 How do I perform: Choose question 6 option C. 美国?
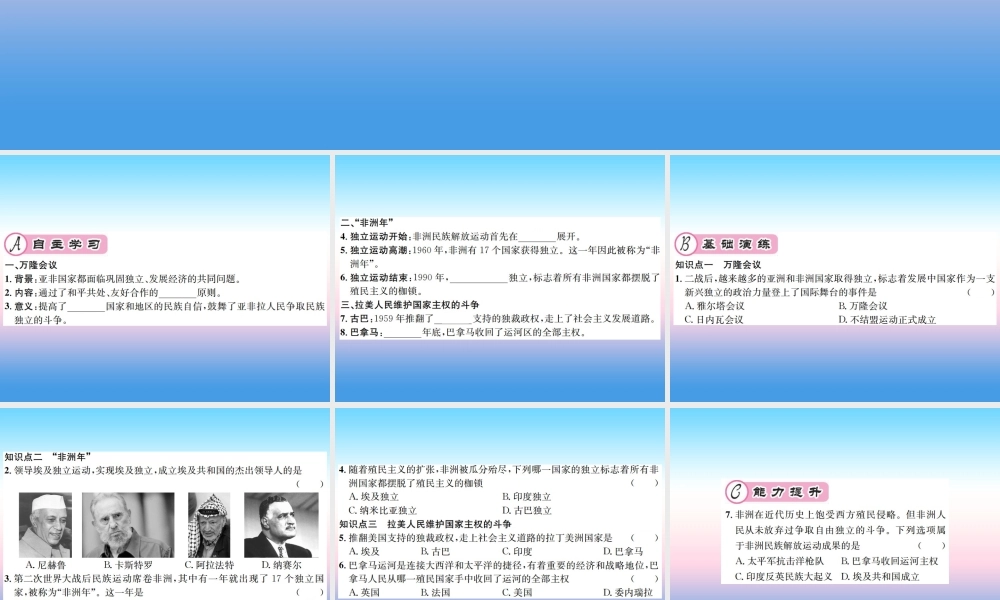pyautogui.click(x=517, y=592)
